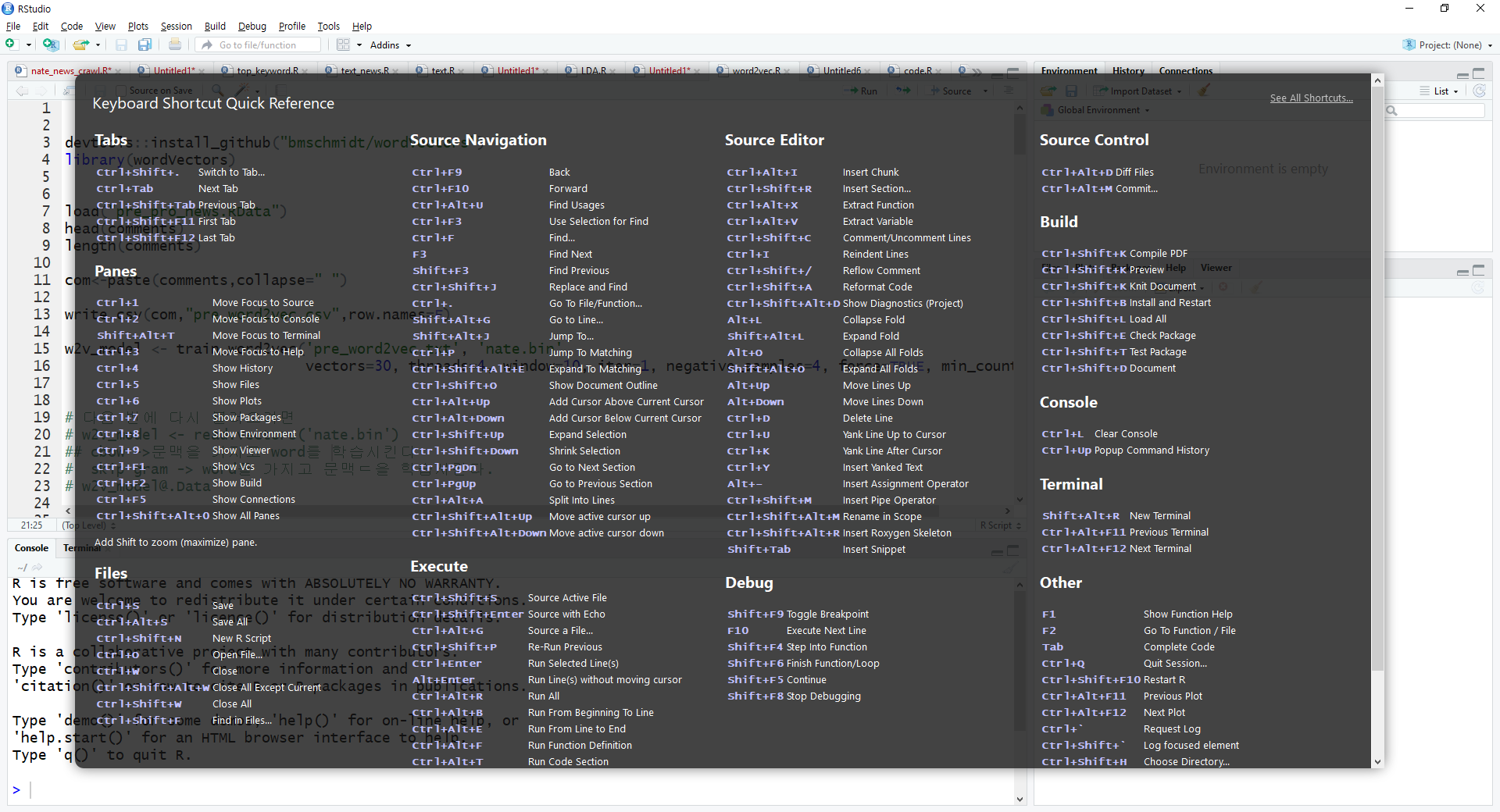
Task: Maximize the Environment pane
Action: click(1479, 73)
